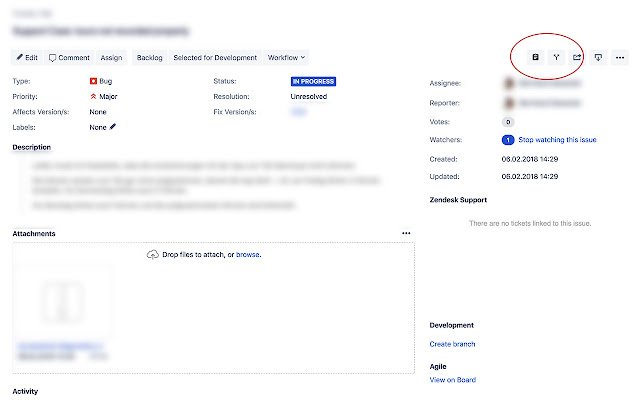Open the Attachments section ellipsis menu
640x400 pixels.
coord(406,233)
